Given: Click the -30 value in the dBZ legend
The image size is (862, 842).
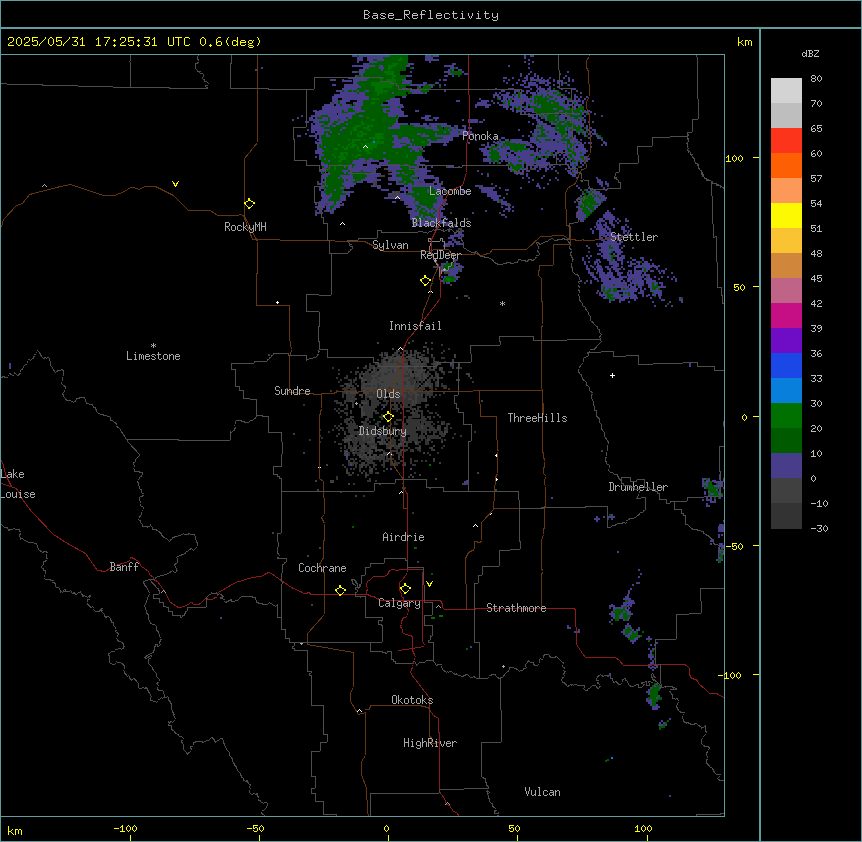Looking at the screenshot, I should [819, 528].
